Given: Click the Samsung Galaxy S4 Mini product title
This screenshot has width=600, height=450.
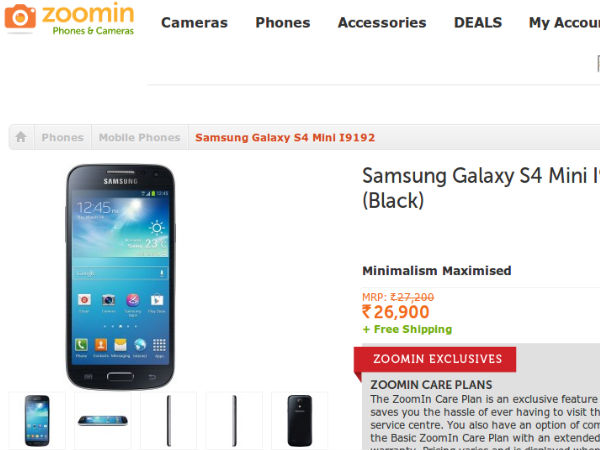Looking at the screenshot, I should pos(481,188).
